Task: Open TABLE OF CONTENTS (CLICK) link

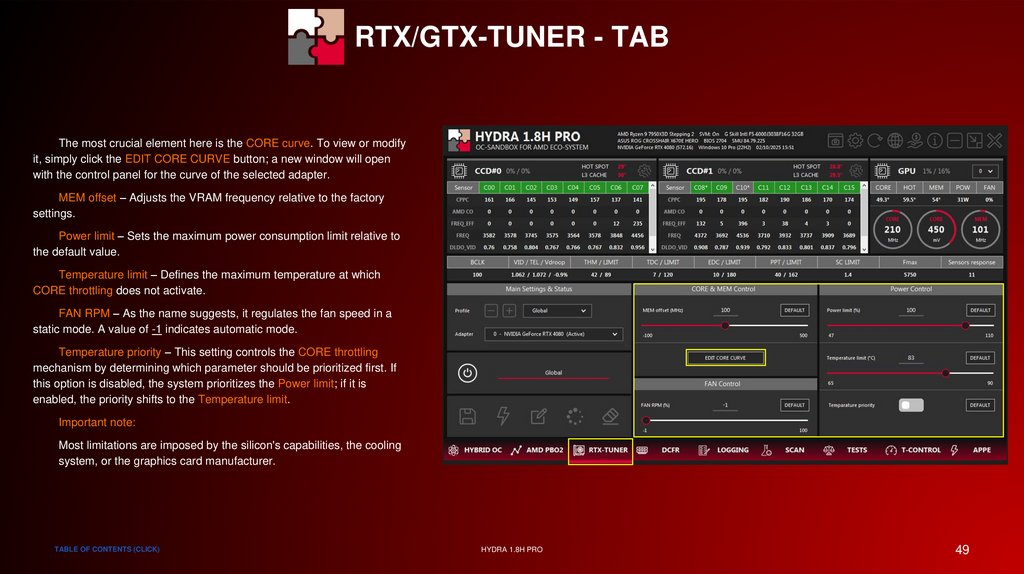Action: coord(107,549)
